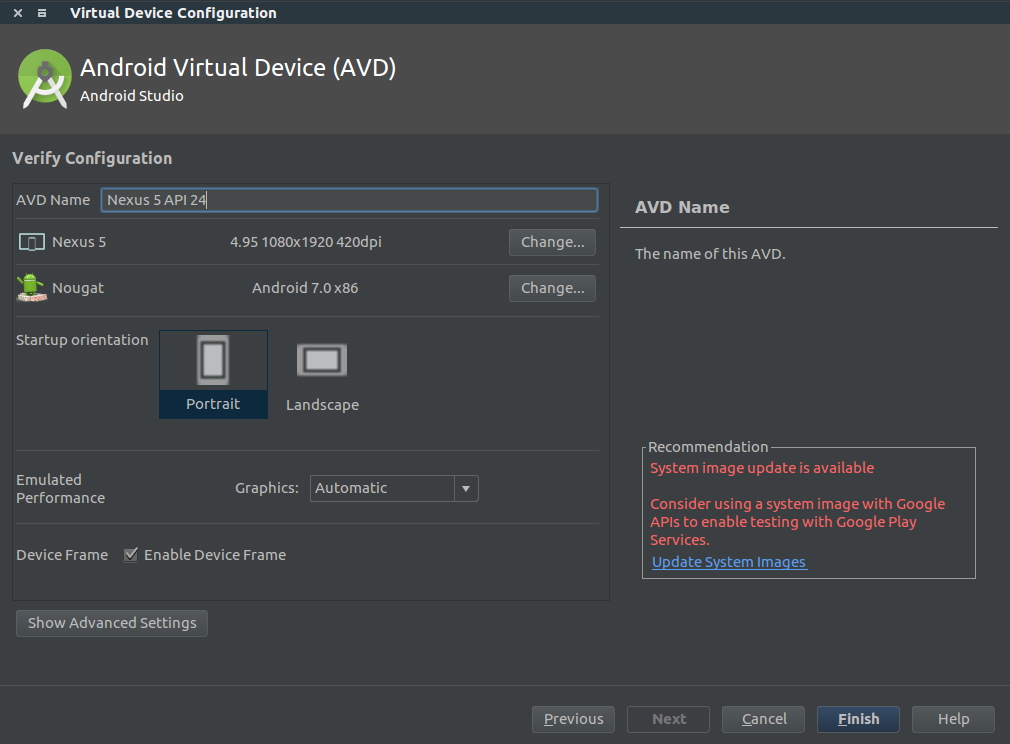Close the Virtual Device Configuration window

click(x=16, y=13)
